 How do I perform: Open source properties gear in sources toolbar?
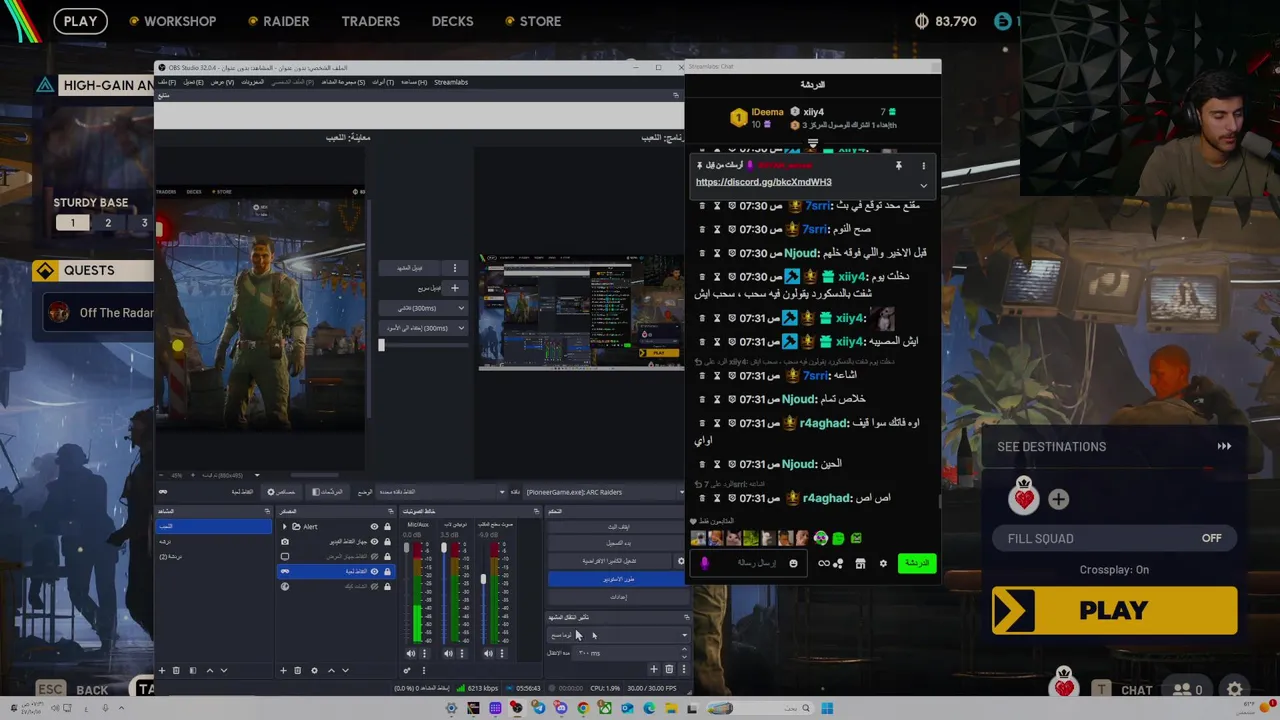(x=314, y=671)
